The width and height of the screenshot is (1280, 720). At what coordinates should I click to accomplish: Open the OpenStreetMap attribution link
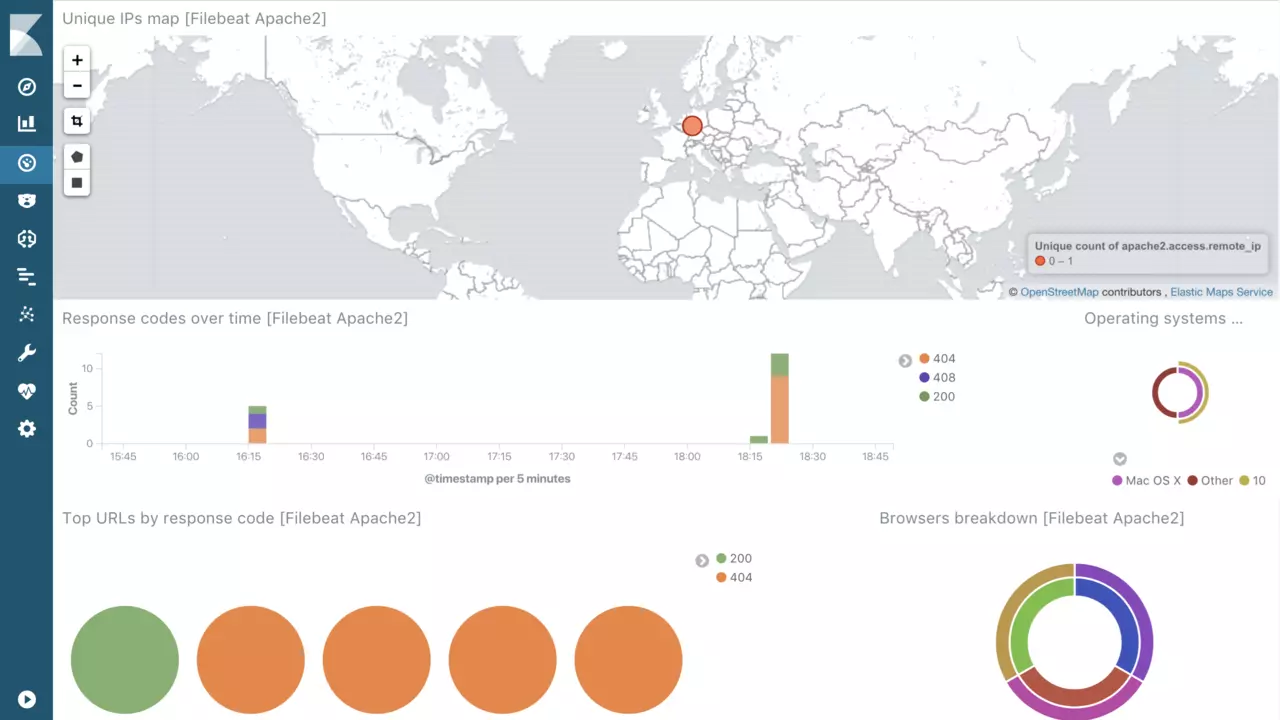click(1059, 292)
